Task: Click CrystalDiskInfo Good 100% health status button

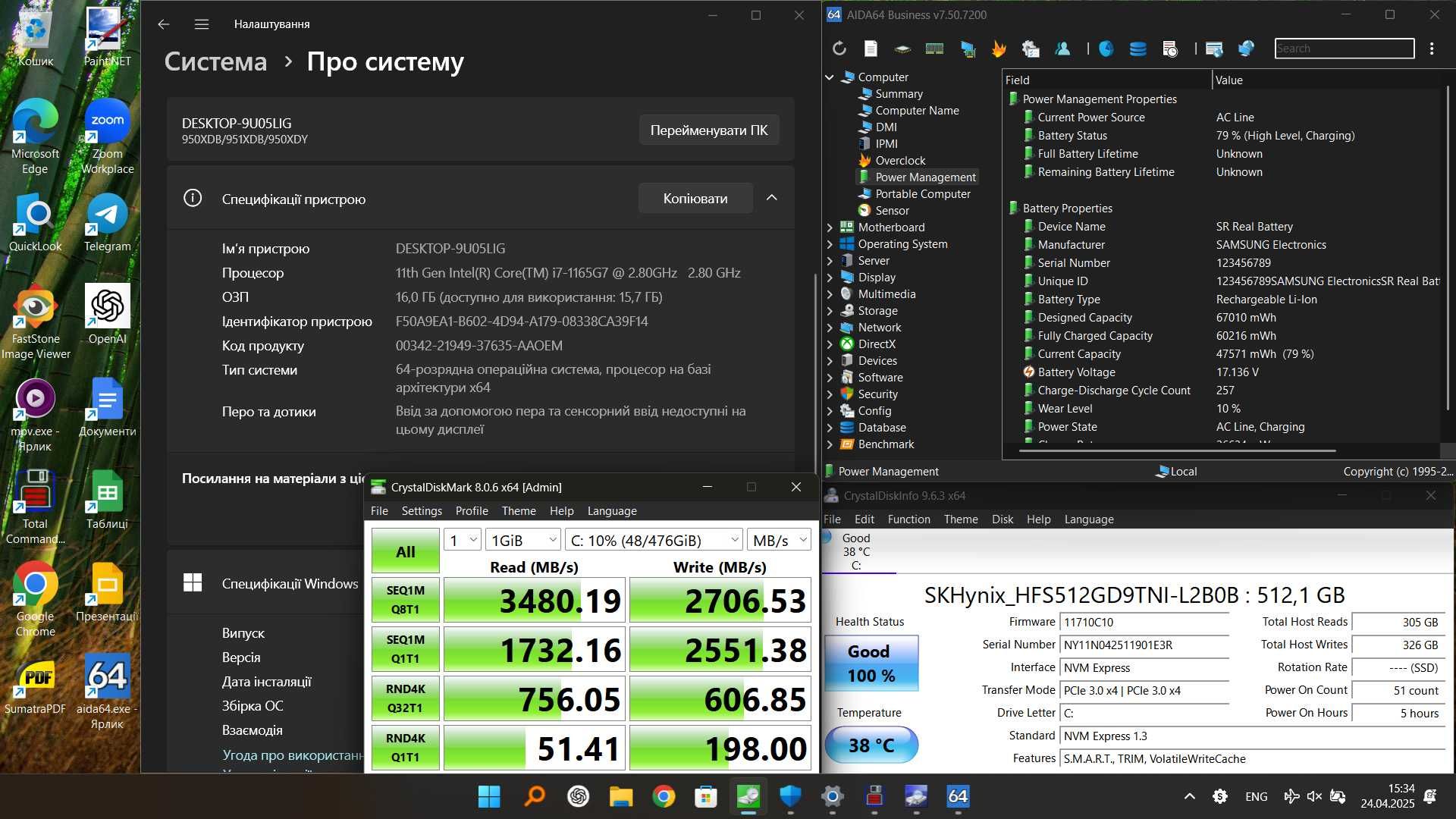Action: 871,663
